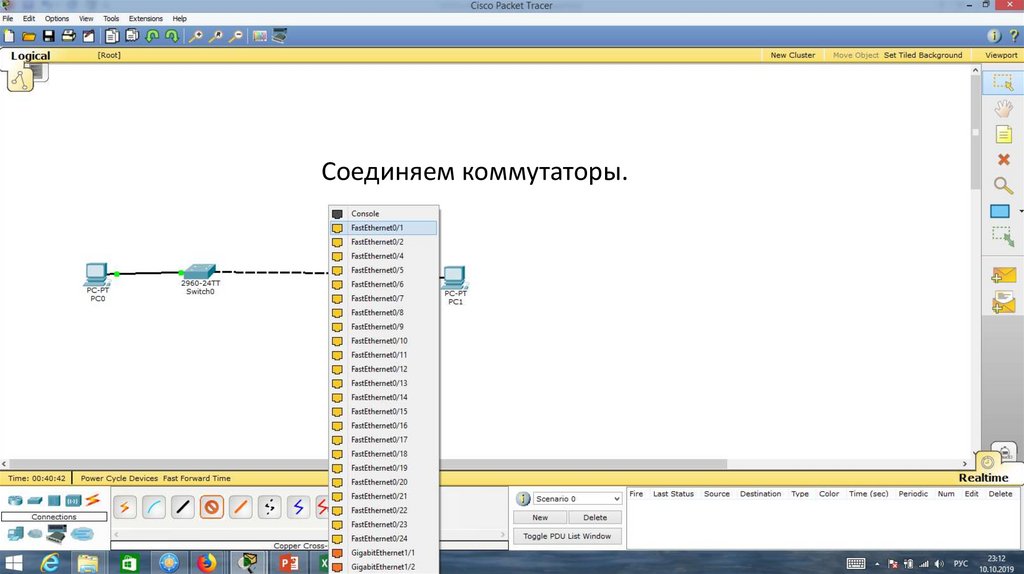The height and width of the screenshot is (574, 1024).
Task: Choose GigabitEthernet1/1 port in popup
Action: pyautogui.click(x=383, y=553)
